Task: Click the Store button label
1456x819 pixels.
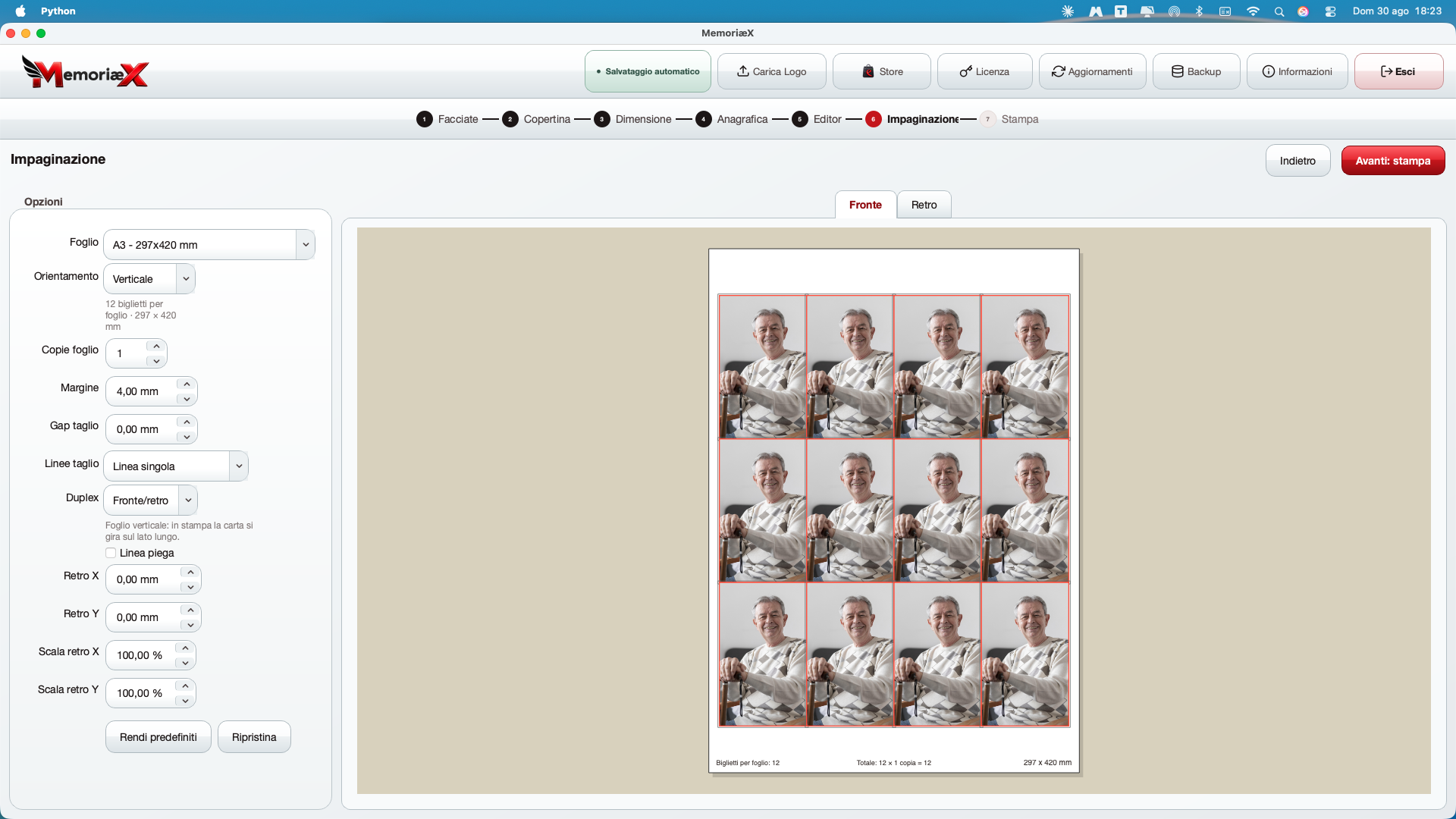Action: tap(891, 71)
